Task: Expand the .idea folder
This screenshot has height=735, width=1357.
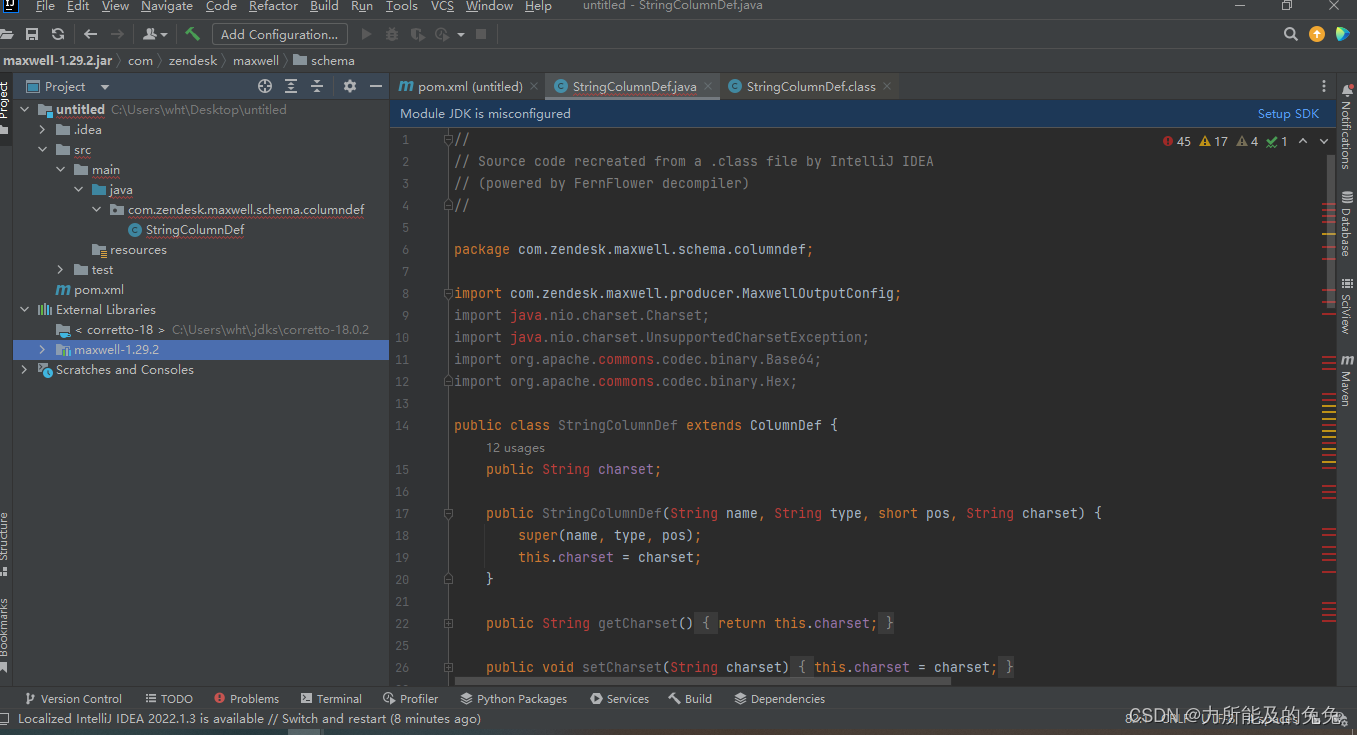Action: click(42, 129)
